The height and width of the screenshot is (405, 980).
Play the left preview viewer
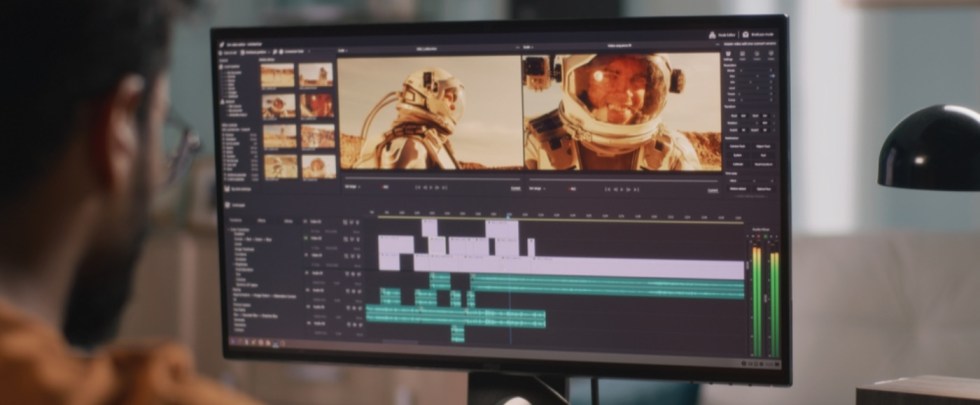click(431, 187)
